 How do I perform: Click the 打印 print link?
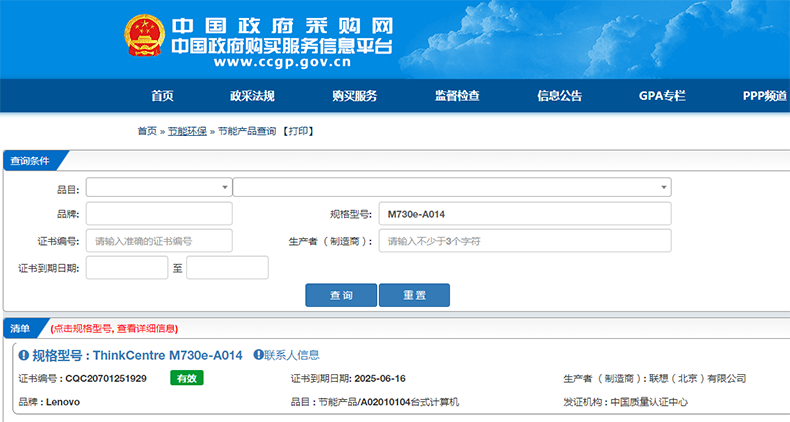(x=300, y=131)
